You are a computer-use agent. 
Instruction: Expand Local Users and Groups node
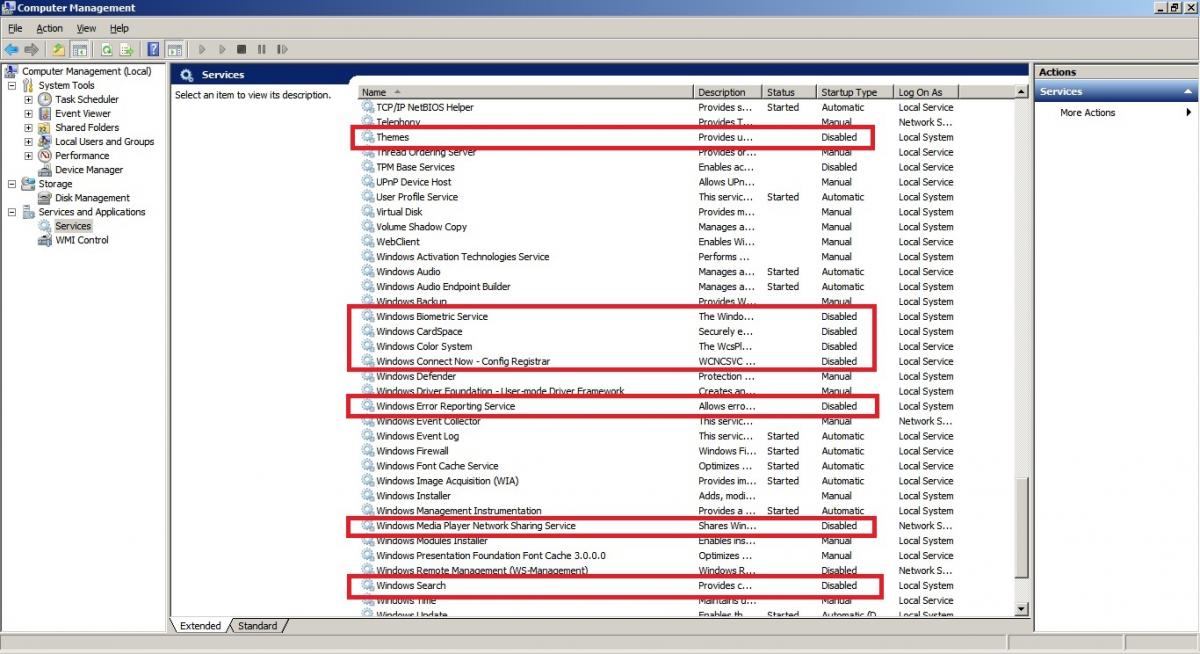pos(29,142)
